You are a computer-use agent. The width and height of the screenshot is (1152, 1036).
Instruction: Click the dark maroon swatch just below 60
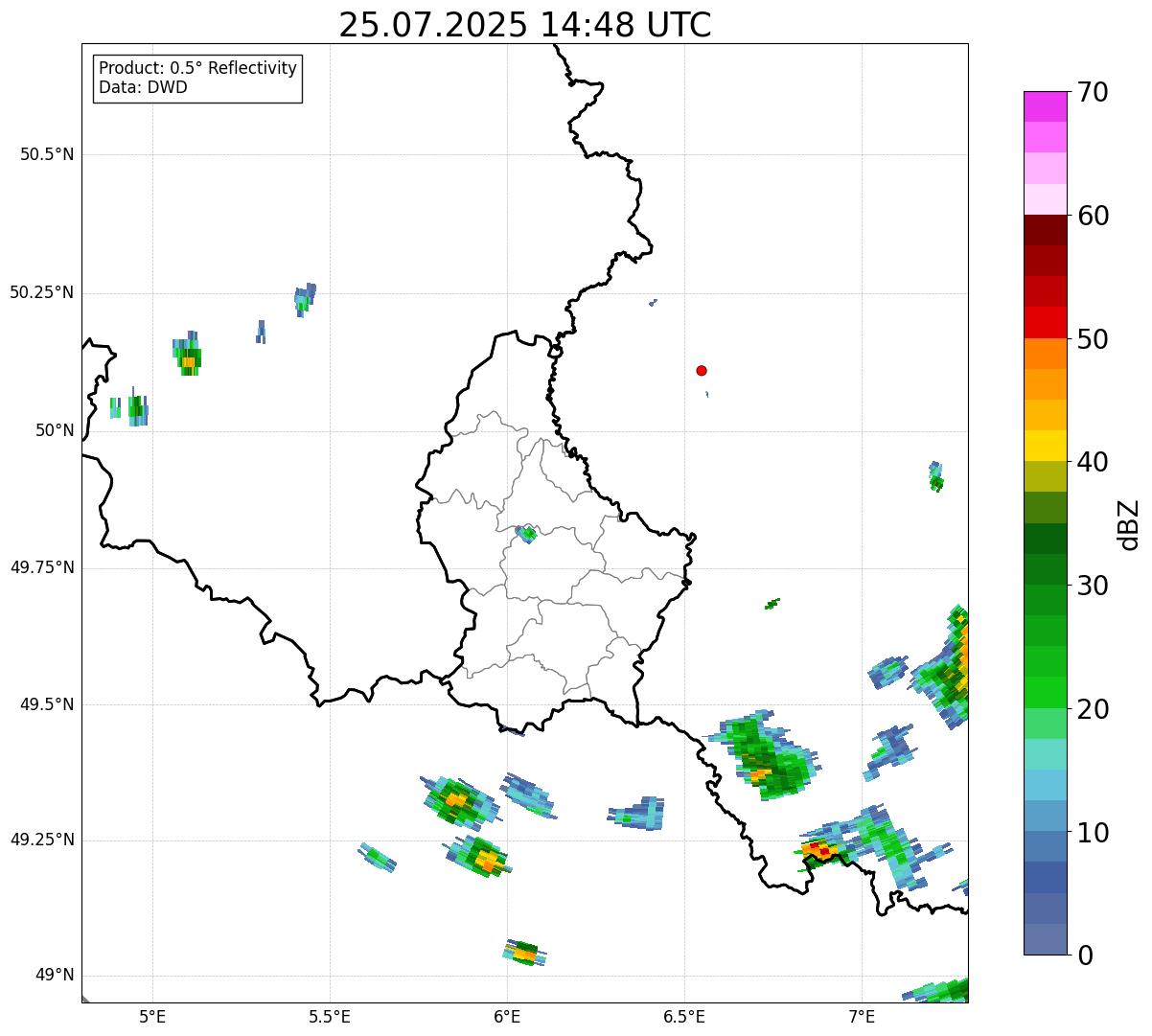click(1045, 230)
